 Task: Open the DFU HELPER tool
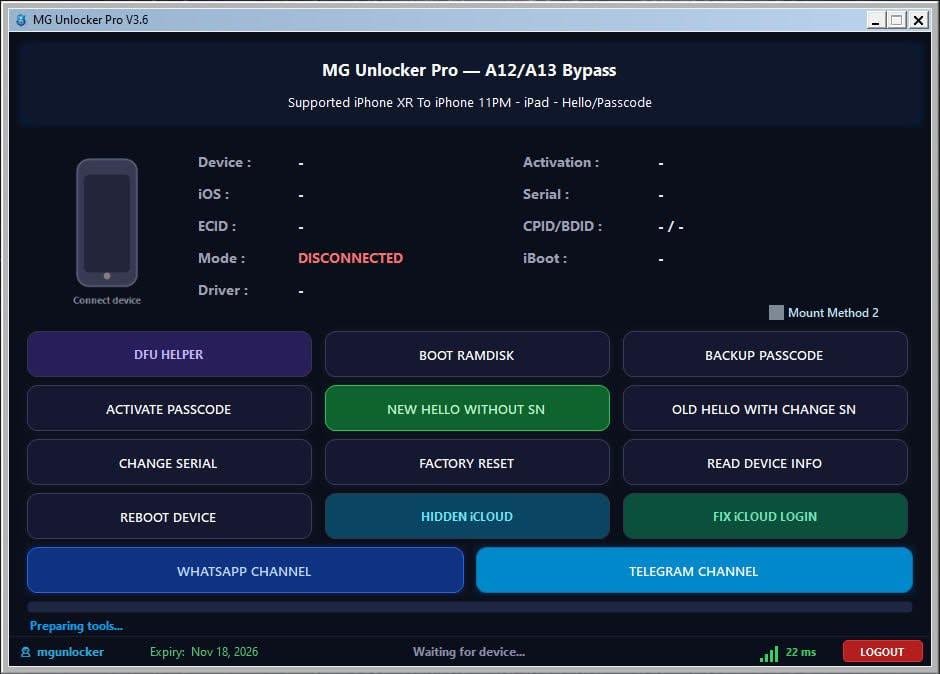169,354
